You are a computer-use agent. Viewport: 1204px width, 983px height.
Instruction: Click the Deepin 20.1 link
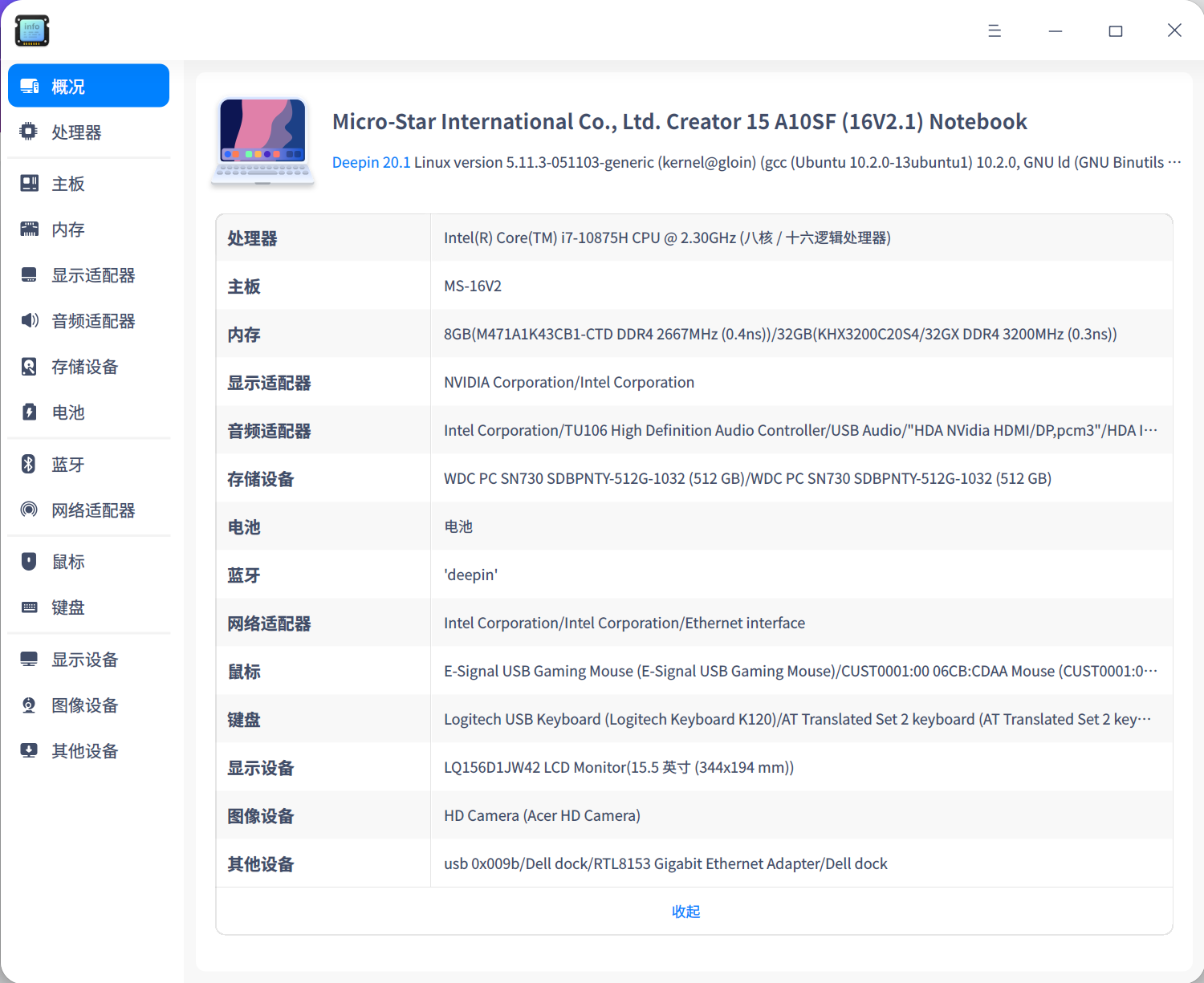click(372, 162)
